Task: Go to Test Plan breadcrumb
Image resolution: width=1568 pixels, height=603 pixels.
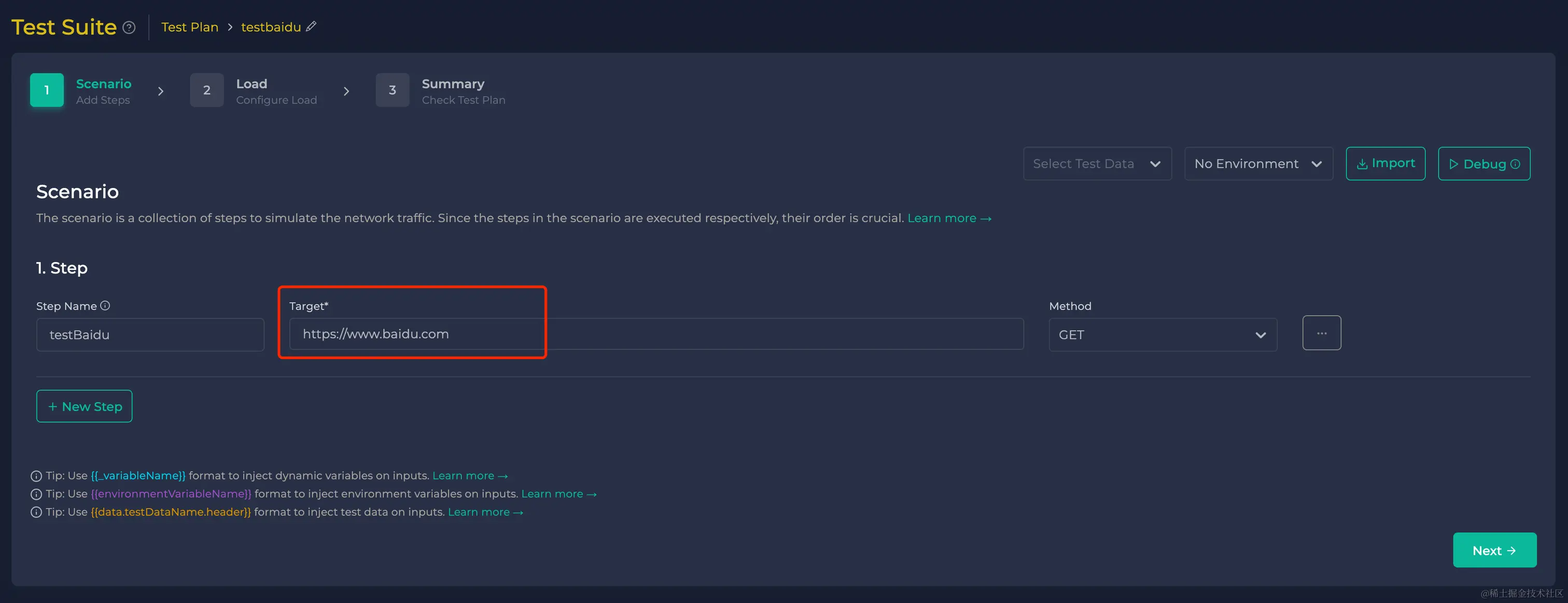Action: tap(190, 28)
